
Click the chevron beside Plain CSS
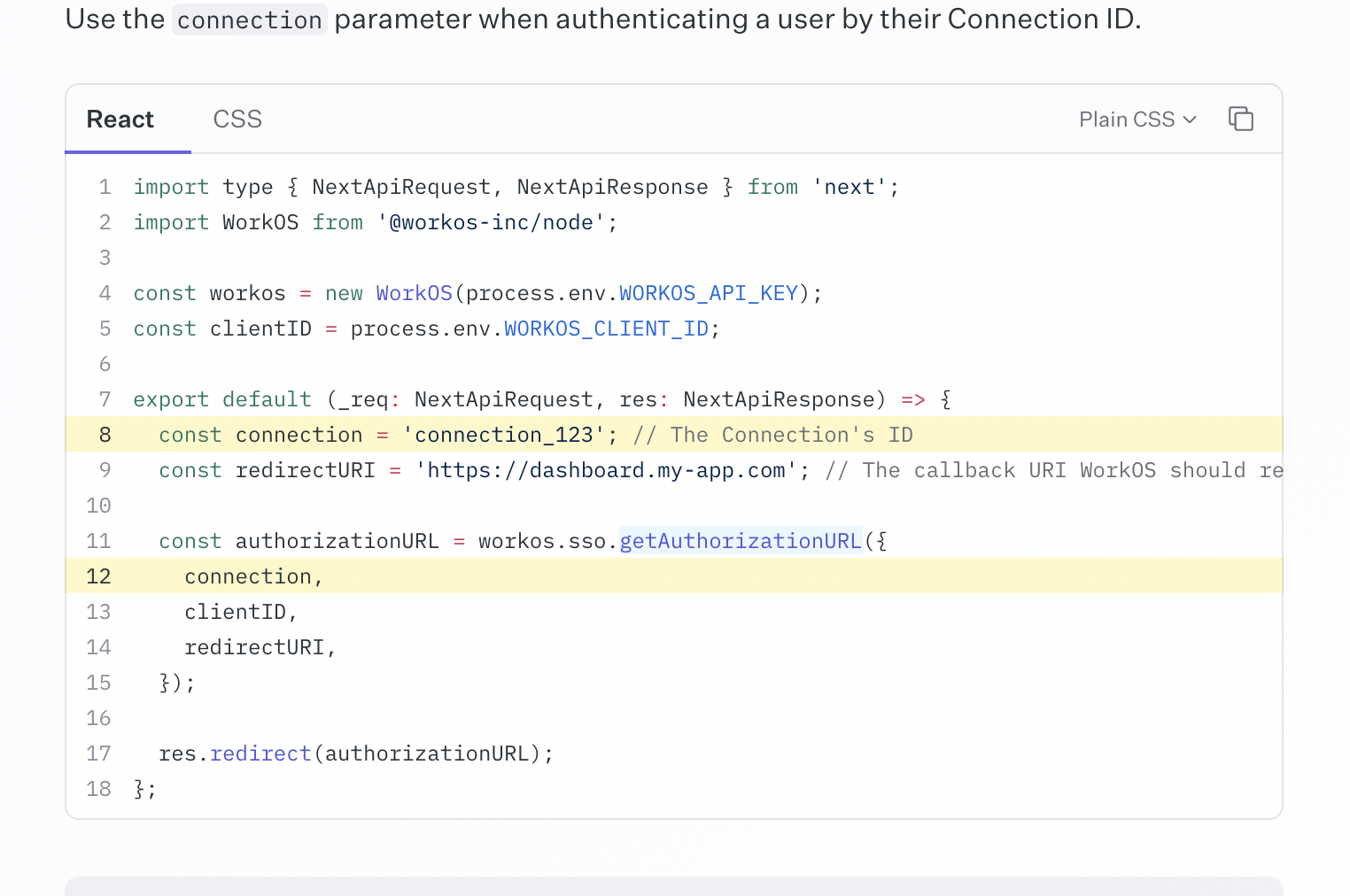1190,119
